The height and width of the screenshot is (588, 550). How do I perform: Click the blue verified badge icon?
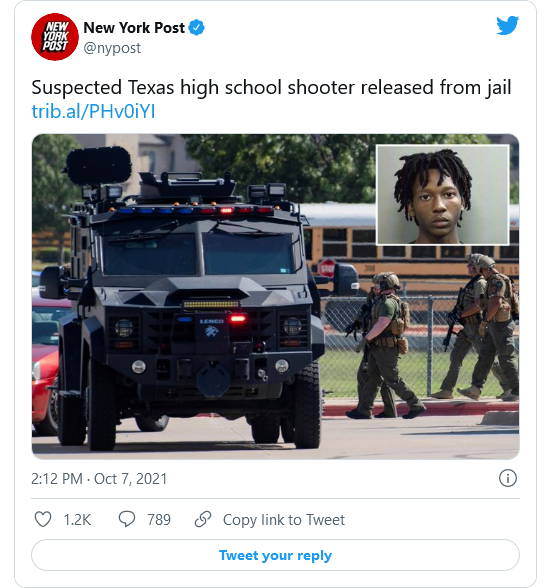[196, 28]
